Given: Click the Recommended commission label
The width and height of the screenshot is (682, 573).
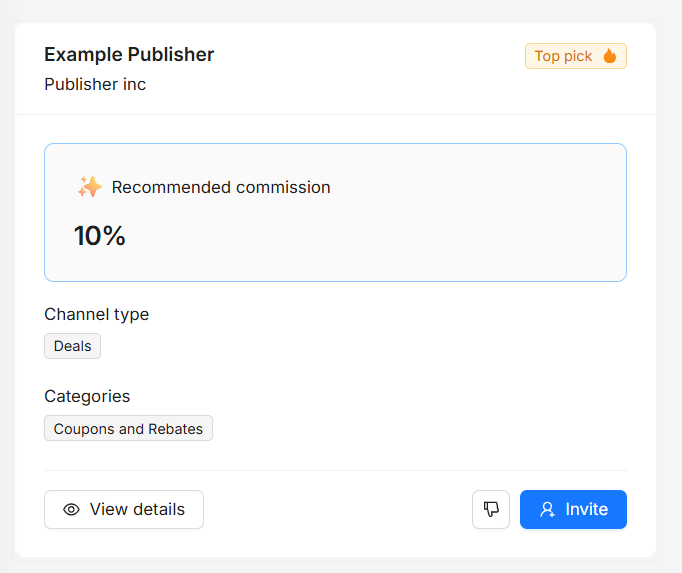Looking at the screenshot, I should click(x=221, y=188).
